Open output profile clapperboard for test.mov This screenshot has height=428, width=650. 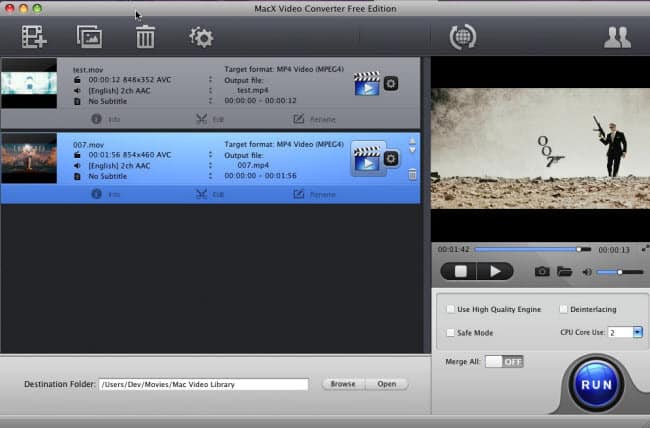(x=367, y=84)
